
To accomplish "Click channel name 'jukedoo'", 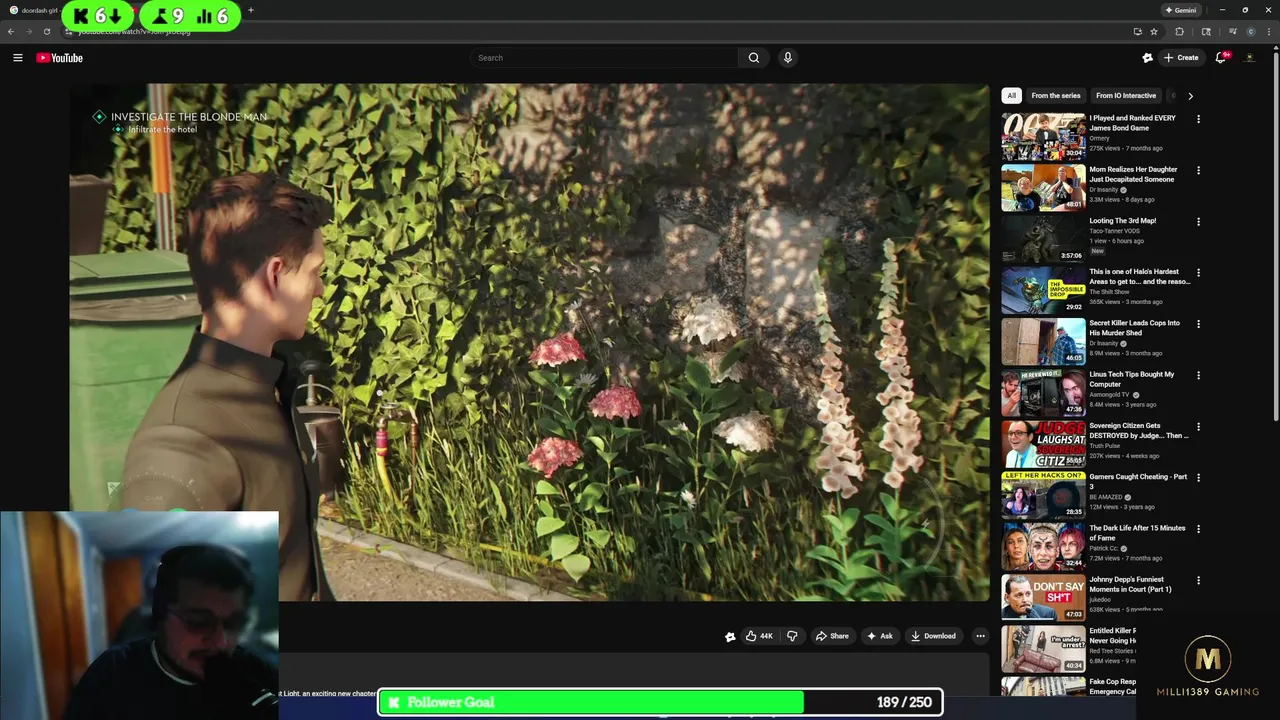I will 1101,600.
